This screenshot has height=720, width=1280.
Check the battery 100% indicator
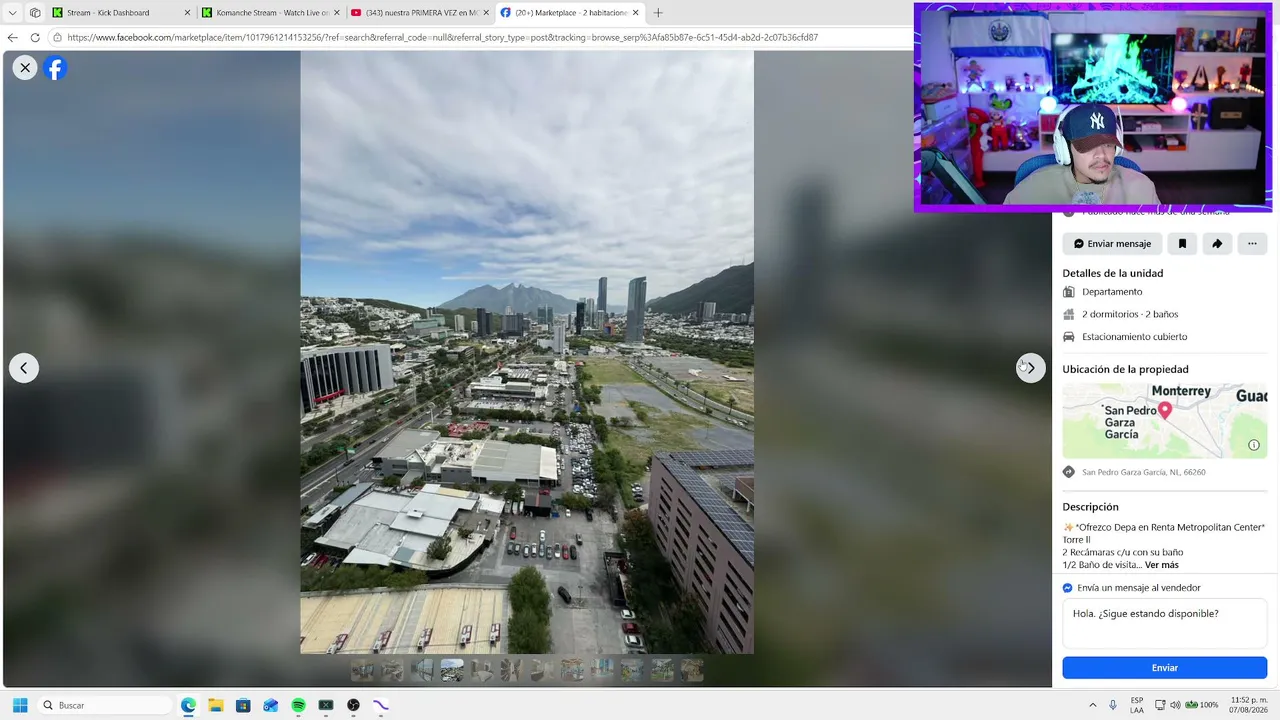click(x=1202, y=705)
